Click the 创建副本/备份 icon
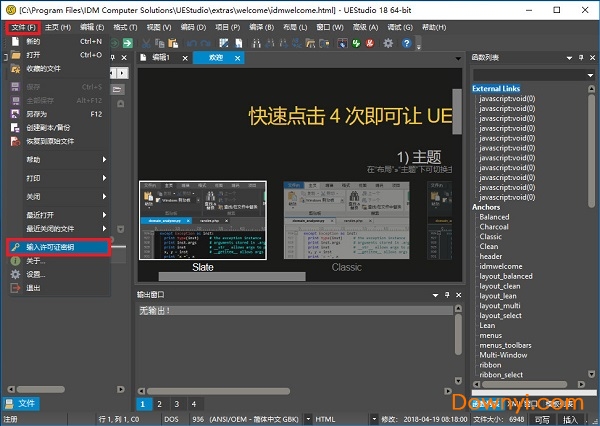Image resolution: width=600 pixels, height=426 pixels. tap(15, 127)
